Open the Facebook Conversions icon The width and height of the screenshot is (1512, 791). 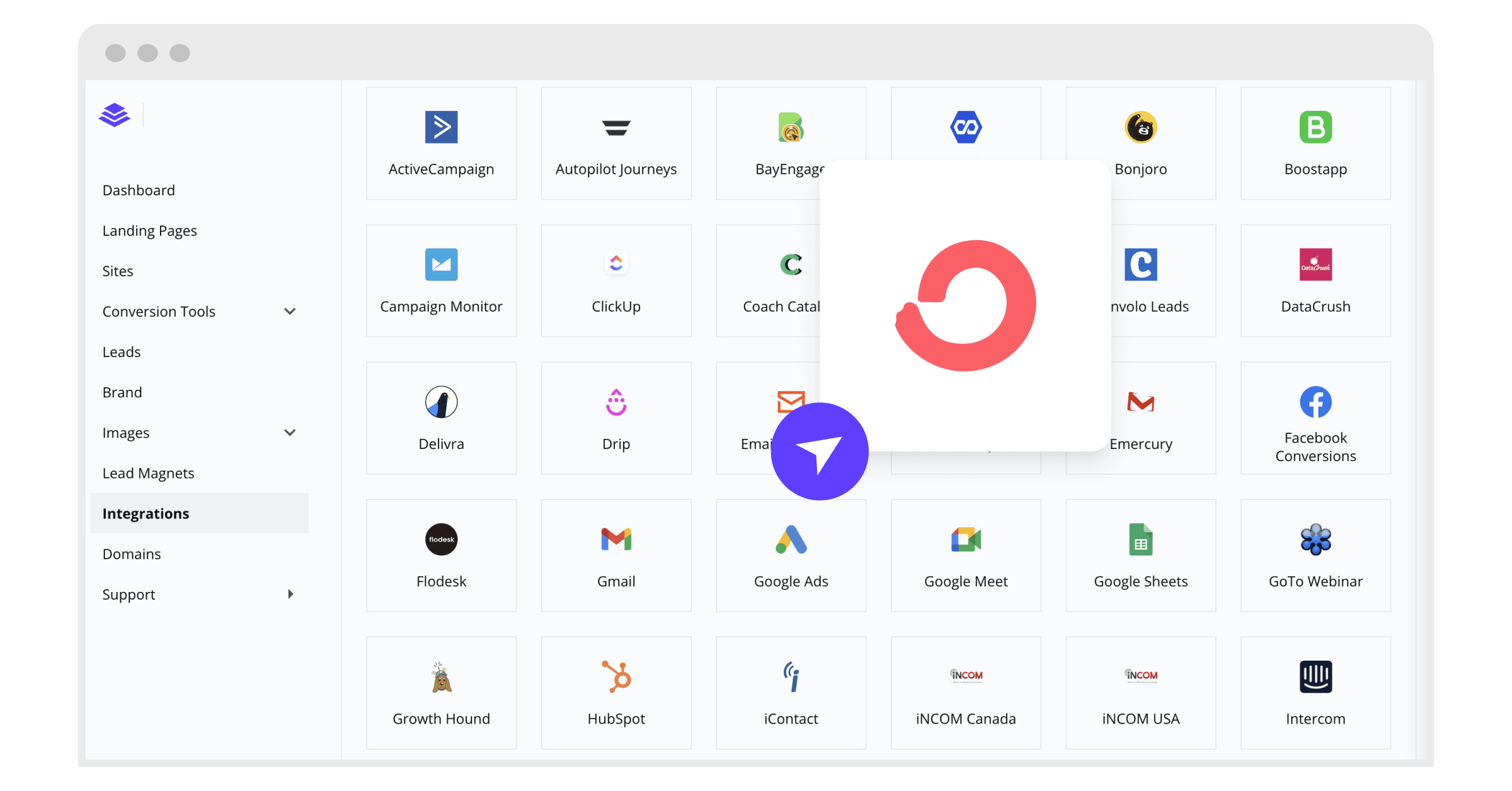point(1315,402)
